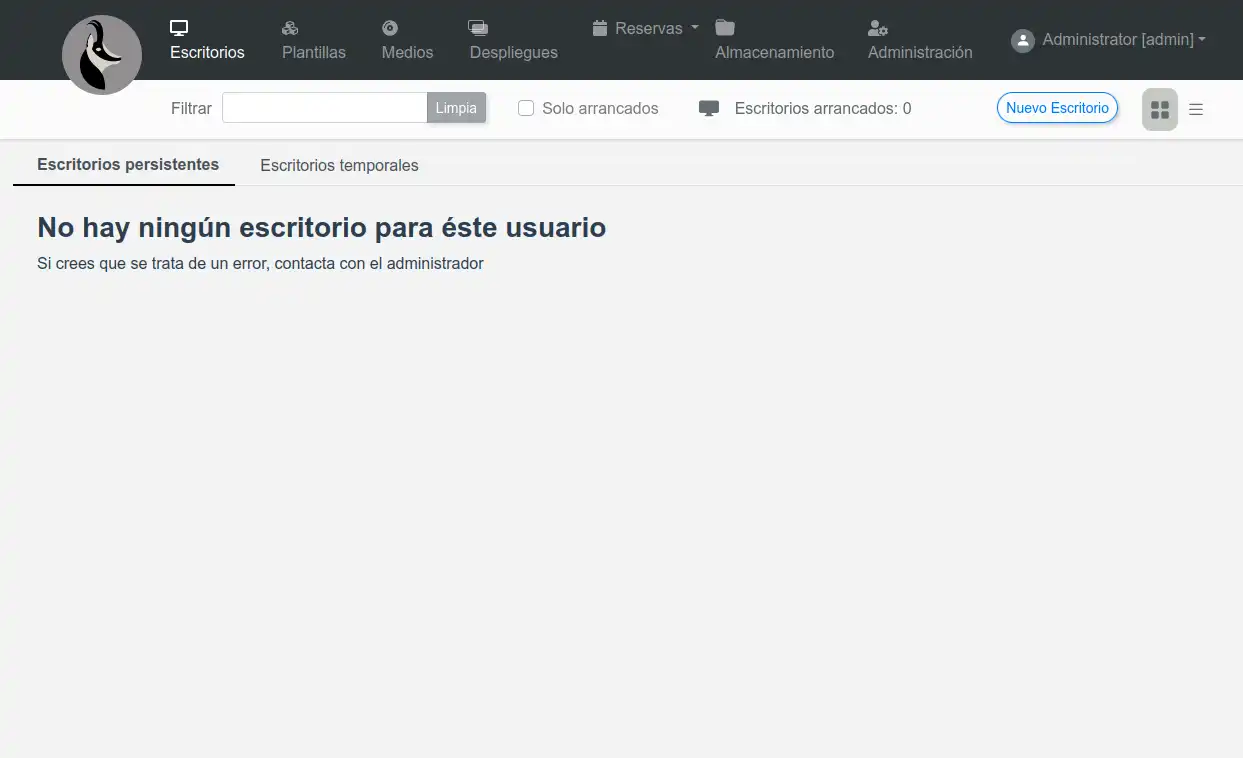
Task: Click the user-gear icon above Administración
Action: [878, 28]
